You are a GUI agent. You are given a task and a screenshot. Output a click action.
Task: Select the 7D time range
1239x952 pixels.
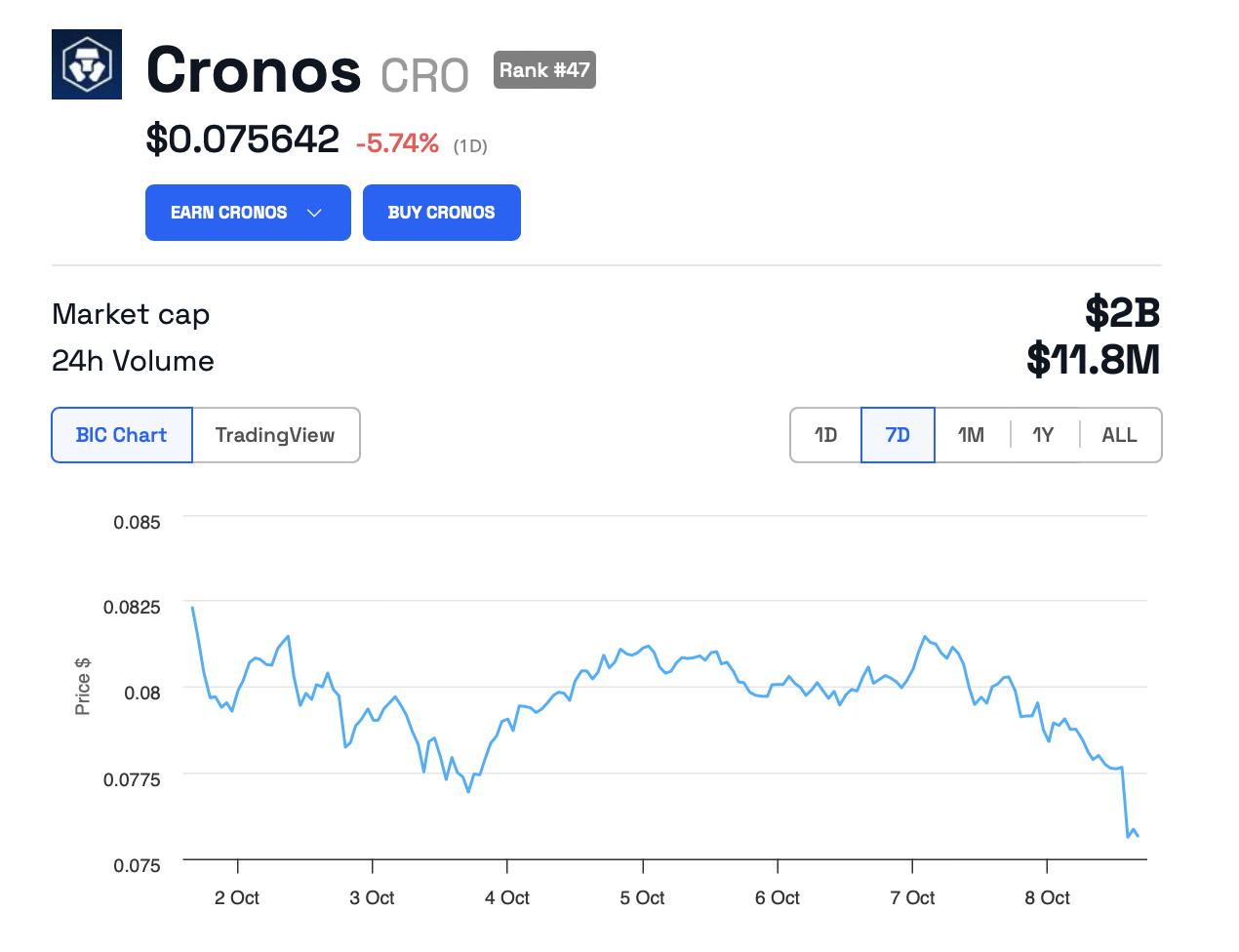pos(898,435)
